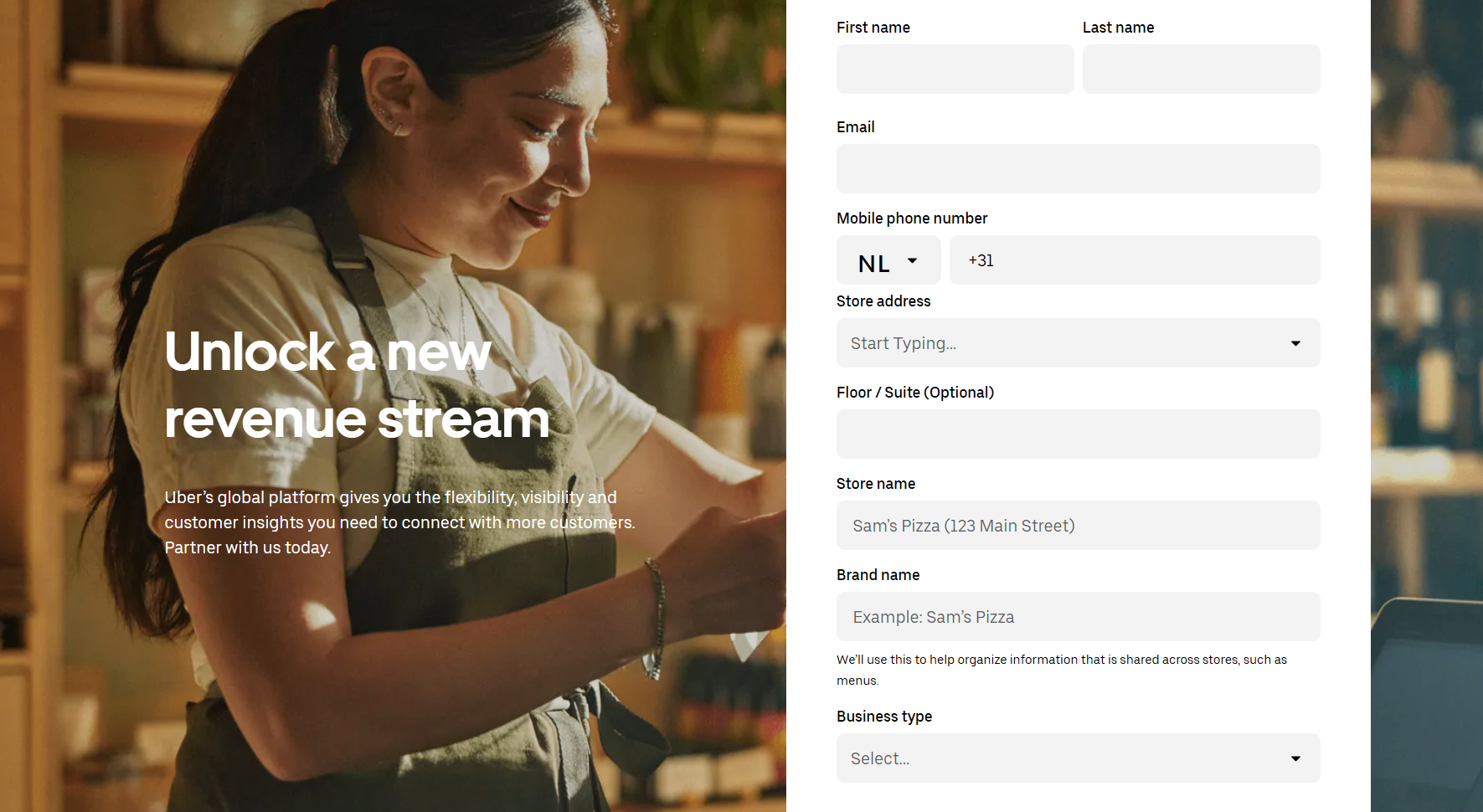The width and height of the screenshot is (1483, 812).
Task: Click the Last name input field
Action: (1201, 69)
